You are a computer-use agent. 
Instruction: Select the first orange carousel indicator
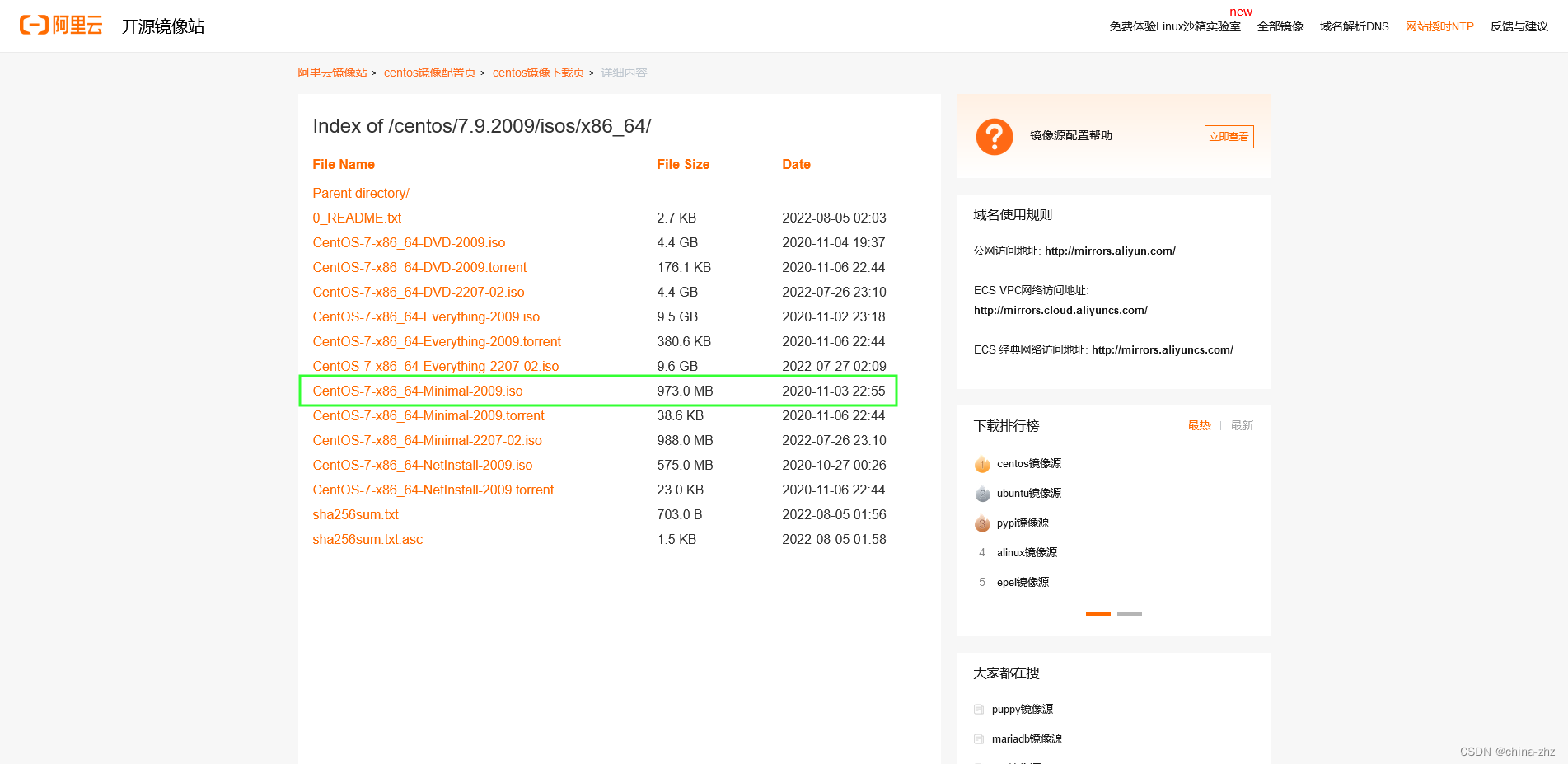(1098, 613)
